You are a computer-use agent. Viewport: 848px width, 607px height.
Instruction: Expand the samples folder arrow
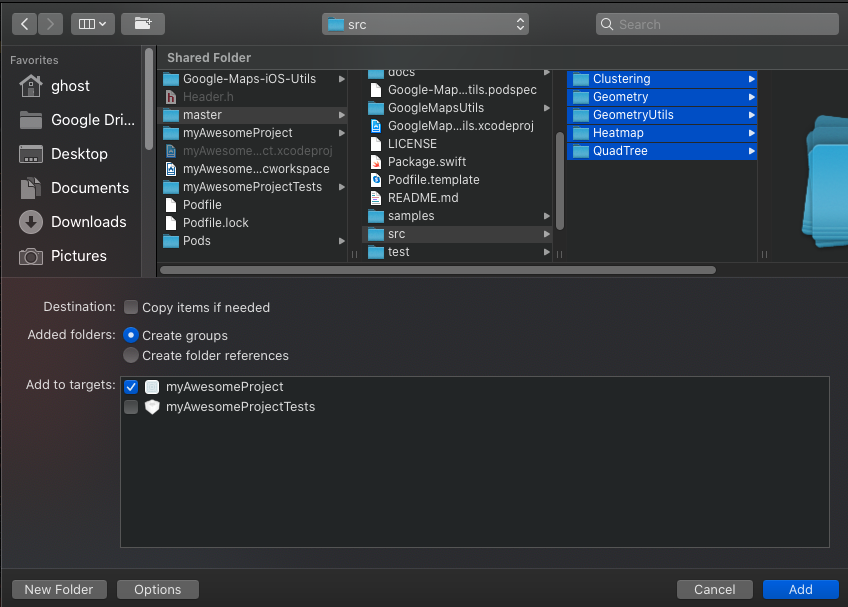(546, 216)
